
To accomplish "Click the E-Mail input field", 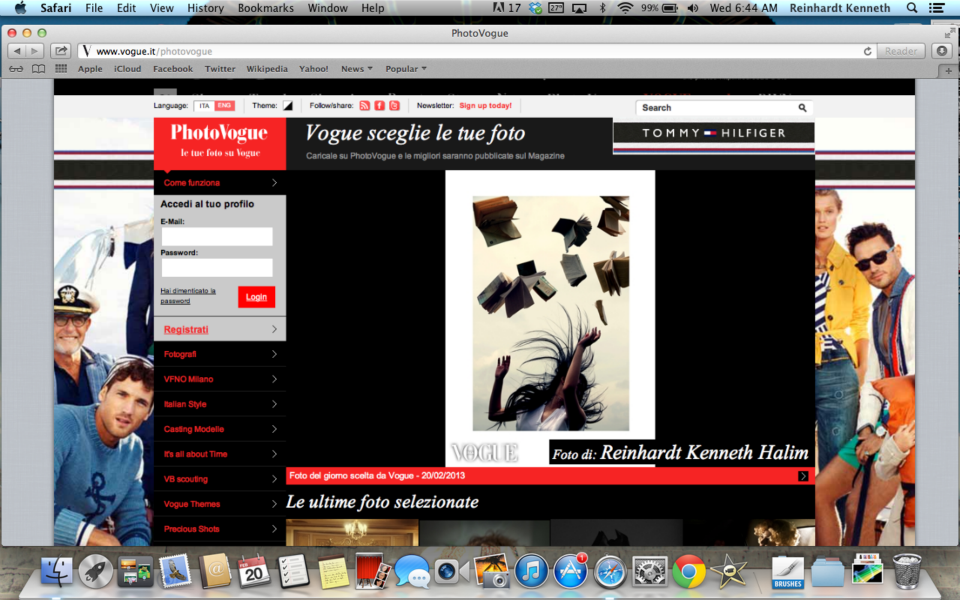I will click(217, 236).
